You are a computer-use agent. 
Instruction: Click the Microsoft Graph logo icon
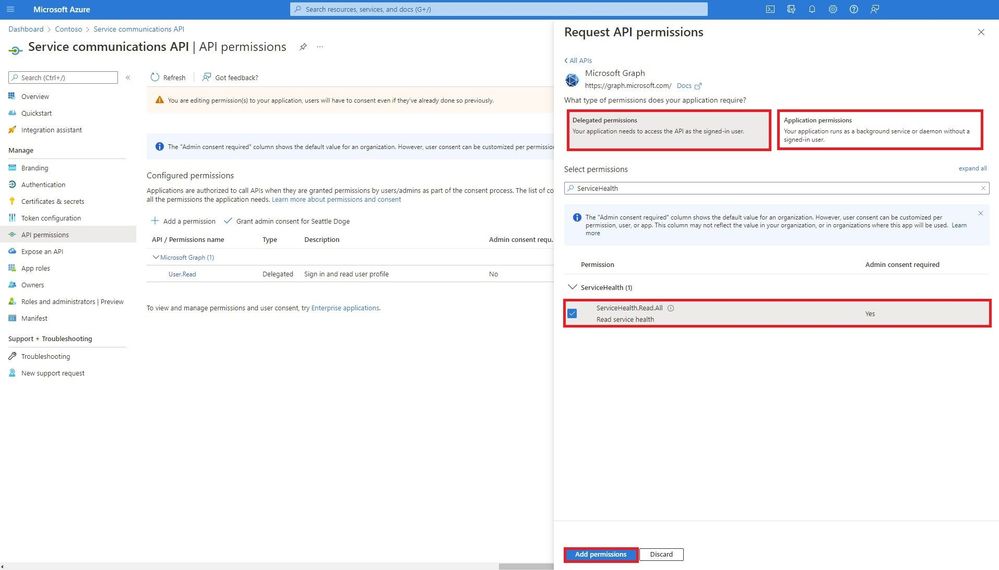(x=572, y=80)
